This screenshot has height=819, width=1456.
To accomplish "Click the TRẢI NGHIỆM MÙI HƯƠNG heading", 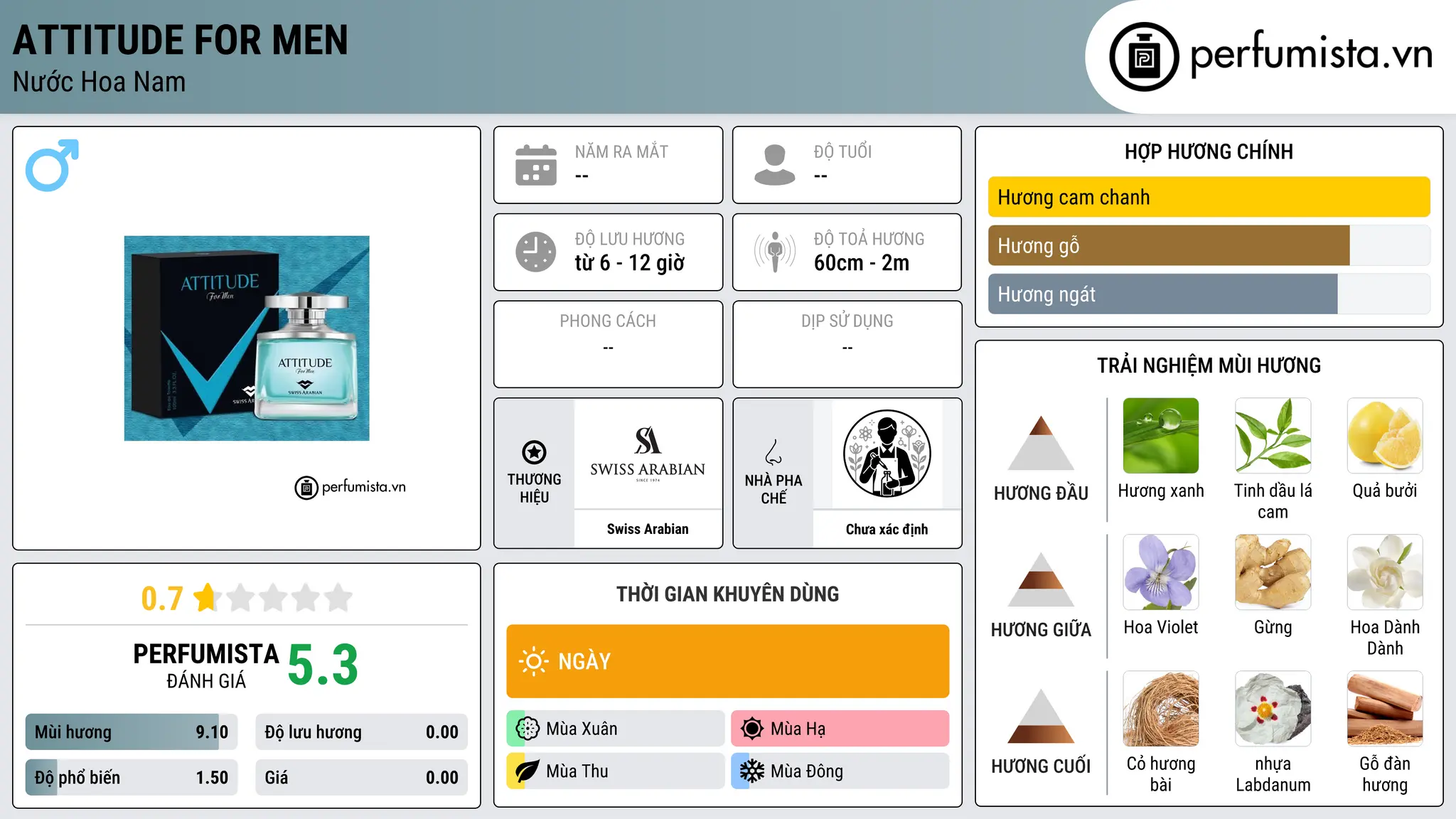I will [1209, 365].
